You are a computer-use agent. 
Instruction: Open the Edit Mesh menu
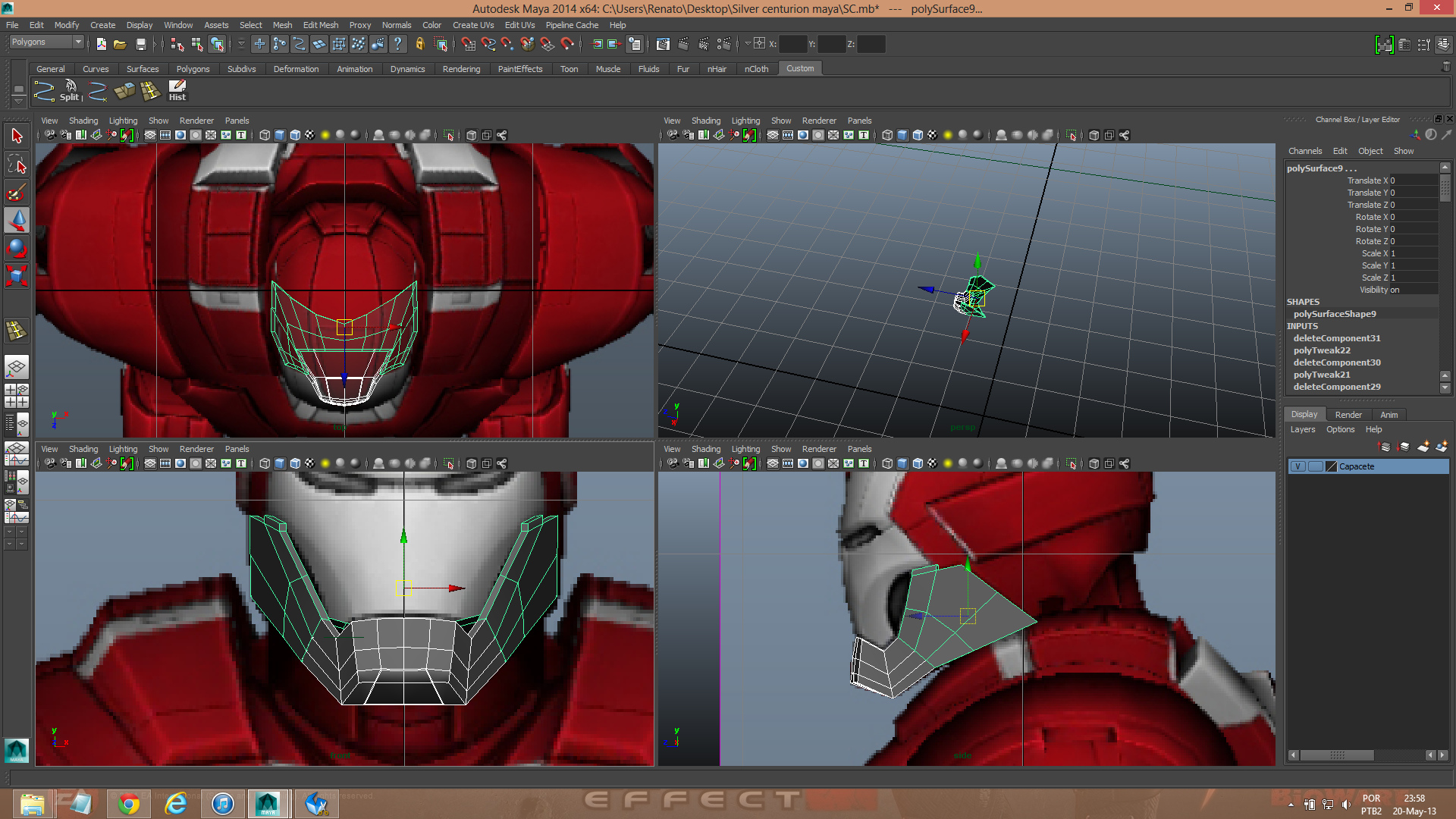[x=321, y=25]
